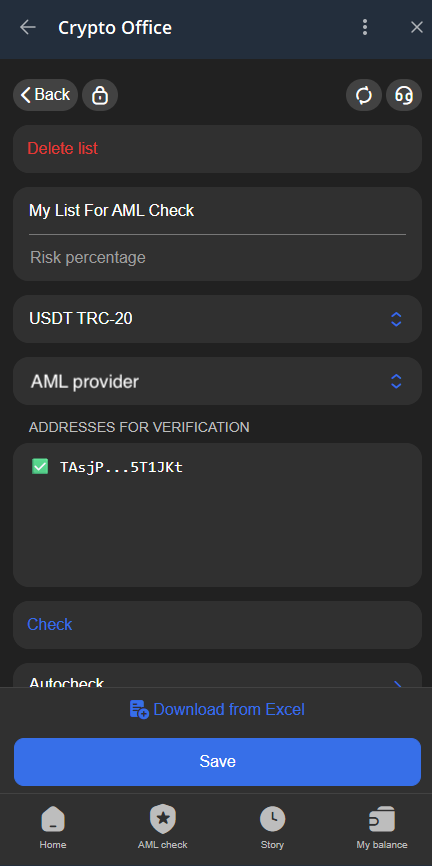Click the Home house icon
The width and height of the screenshot is (432, 866).
coord(53,819)
